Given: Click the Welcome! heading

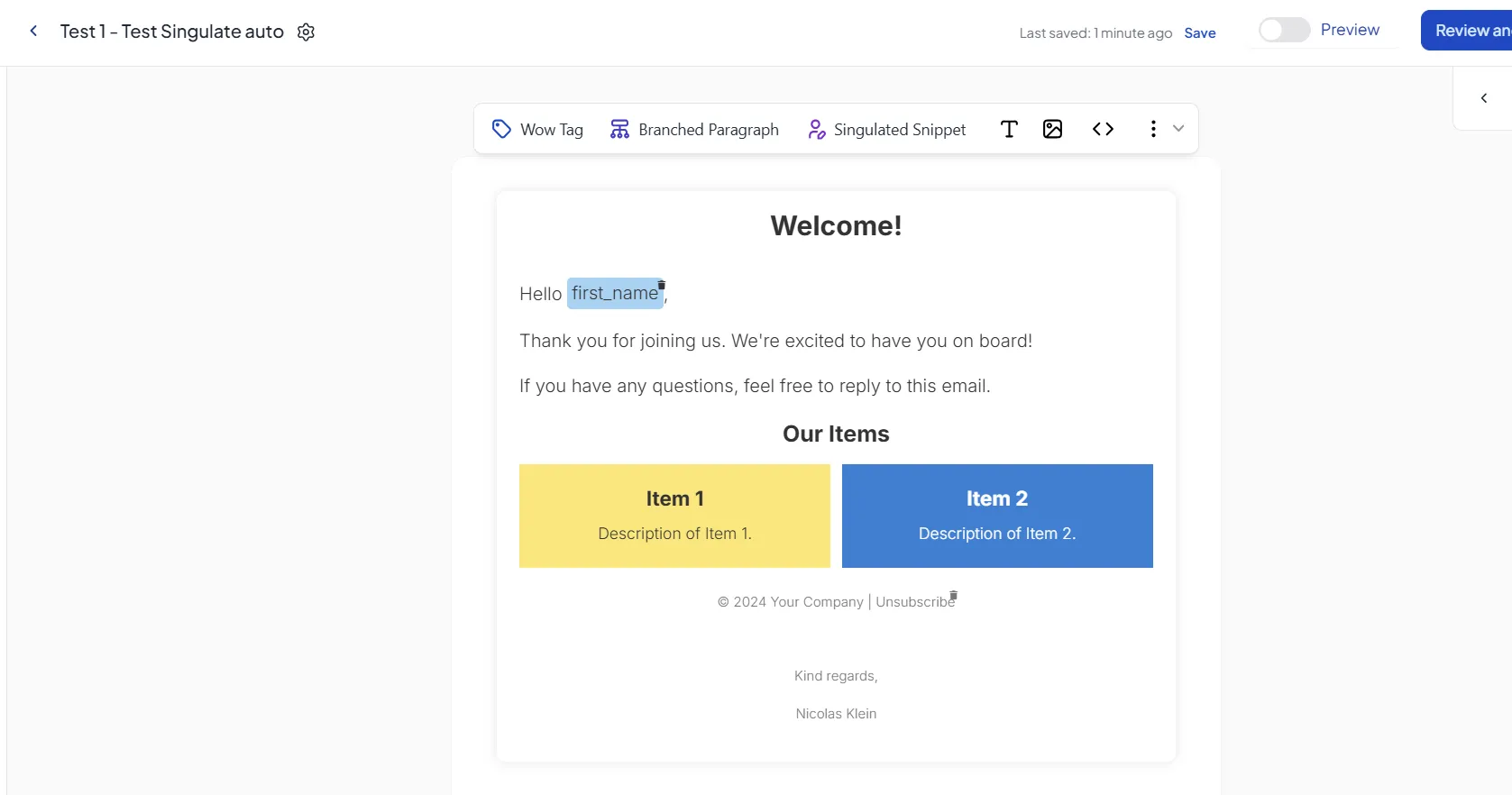Looking at the screenshot, I should tap(836, 225).
